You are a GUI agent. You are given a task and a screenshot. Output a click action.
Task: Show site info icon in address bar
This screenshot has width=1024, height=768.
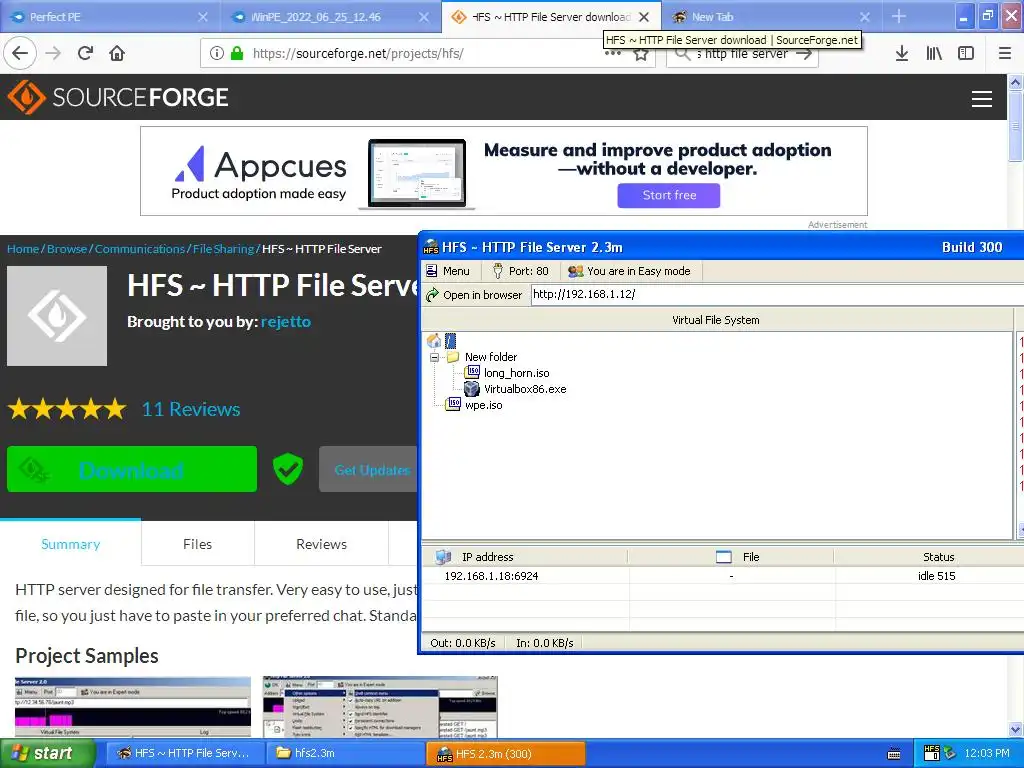pyautogui.click(x=217, y=53)
